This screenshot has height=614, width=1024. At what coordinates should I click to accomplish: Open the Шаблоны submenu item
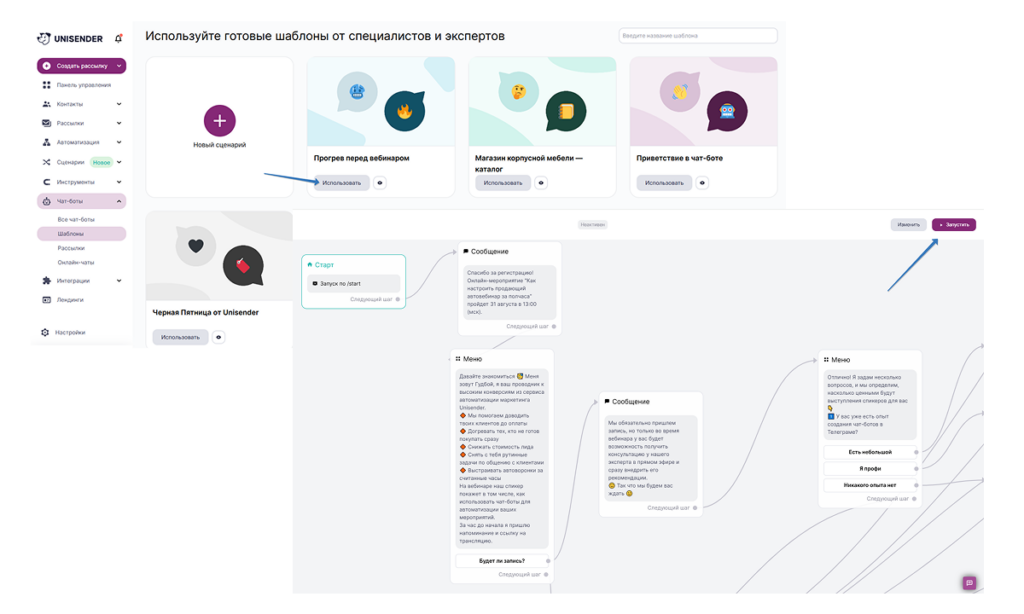click(x=71, y=234)
